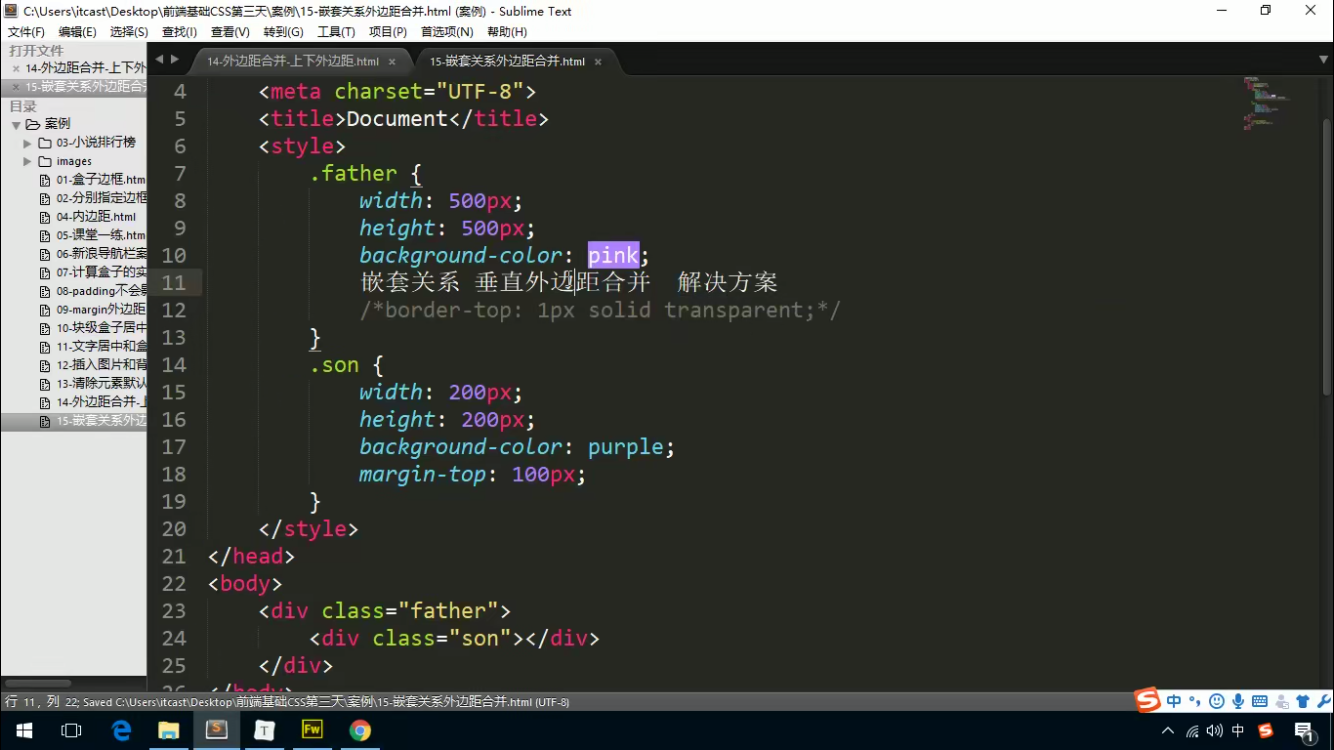The height and width of the screenshot is (750, 1334).
Task: Click line number 11 in the gutter
Action: point(173,283)
